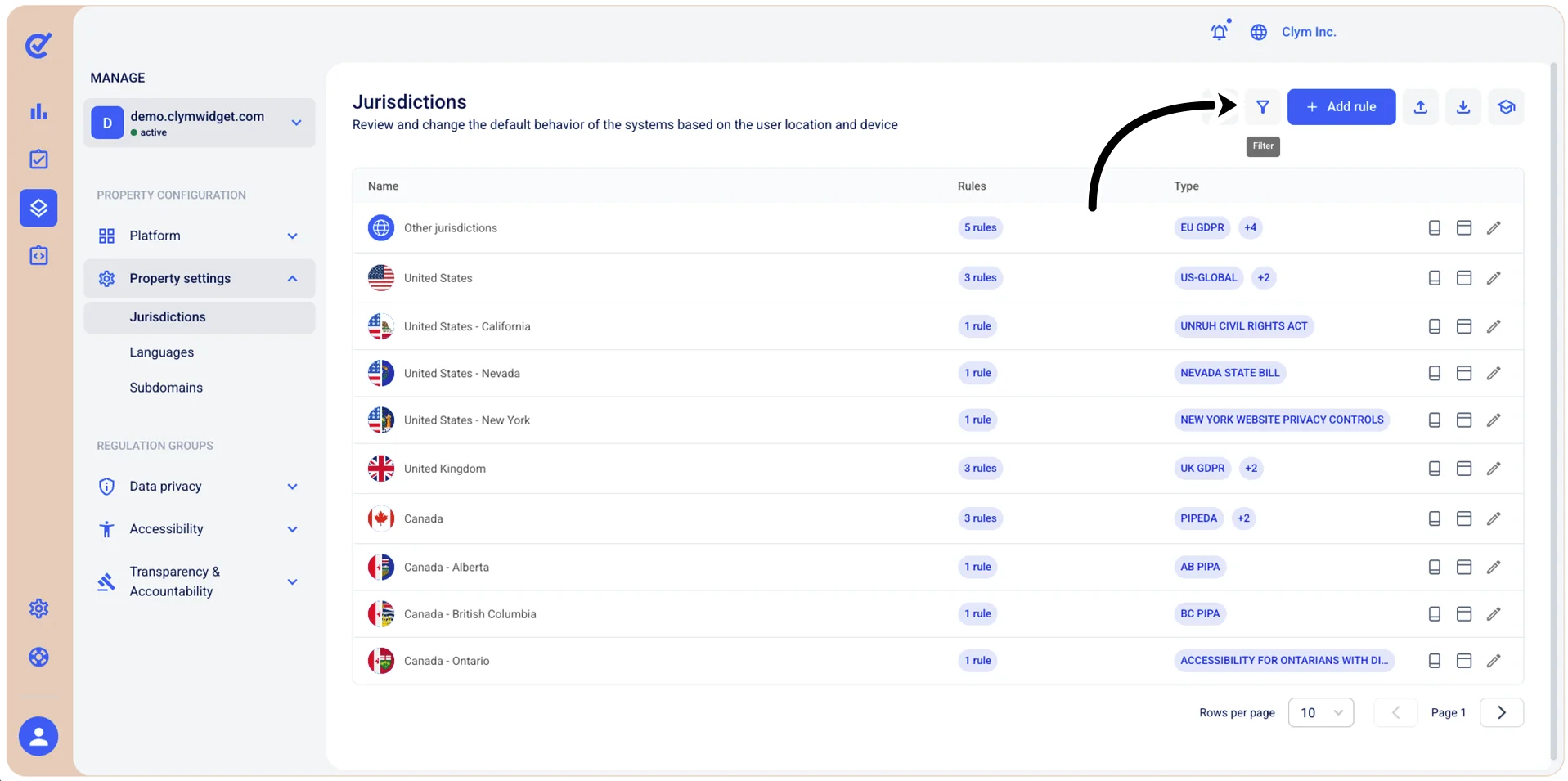Viewport: 1568px width, 781px height.
Task: Click the vertical scrollbar on the right
Action: (x=1553, y=413)
